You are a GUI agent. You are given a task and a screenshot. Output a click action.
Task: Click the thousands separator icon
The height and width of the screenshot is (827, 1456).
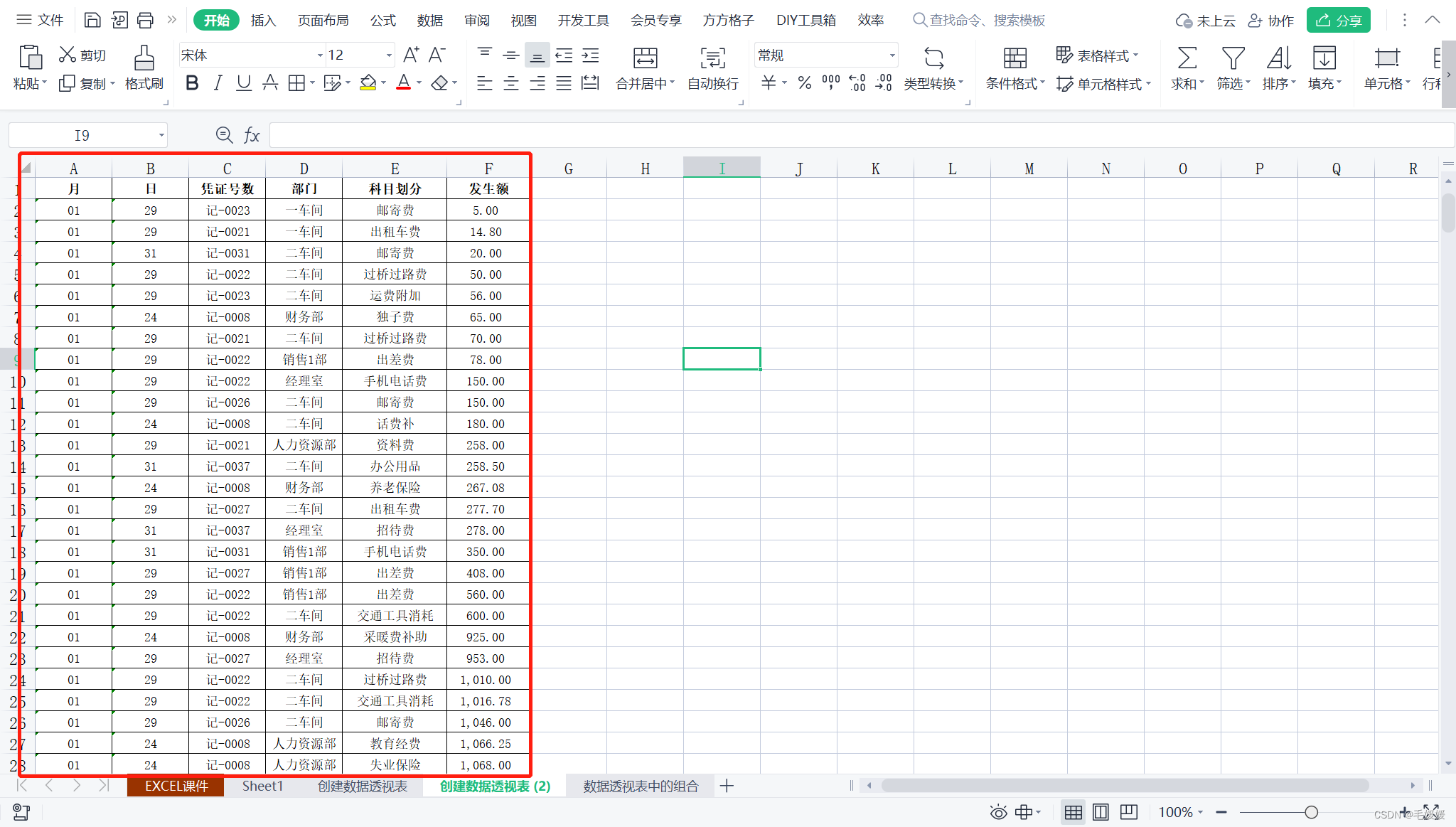pyautogui.click(x=830, y=83)
